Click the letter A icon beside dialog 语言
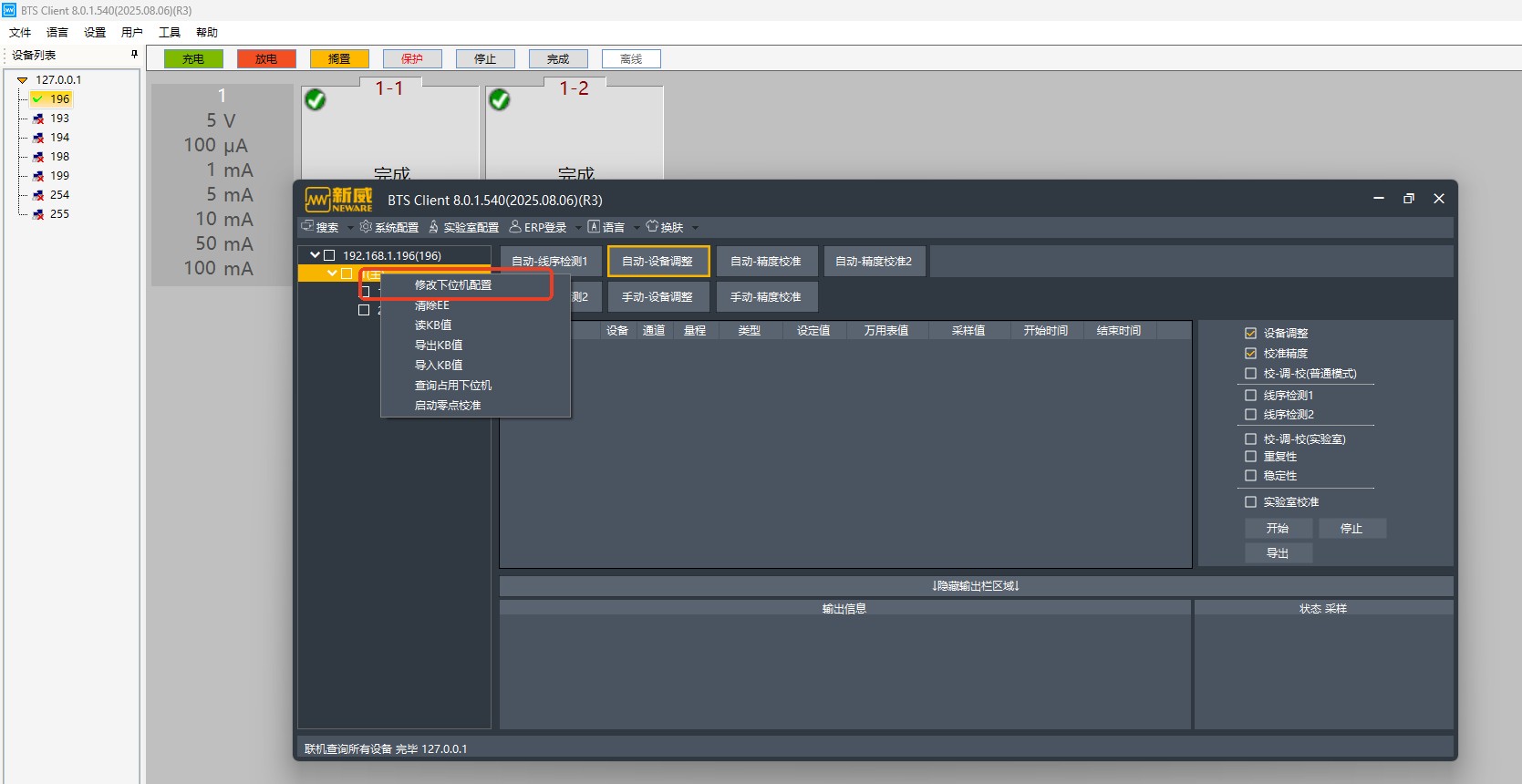The height and width of the screenshot is (784, 1522). click(x=594, y=227)
